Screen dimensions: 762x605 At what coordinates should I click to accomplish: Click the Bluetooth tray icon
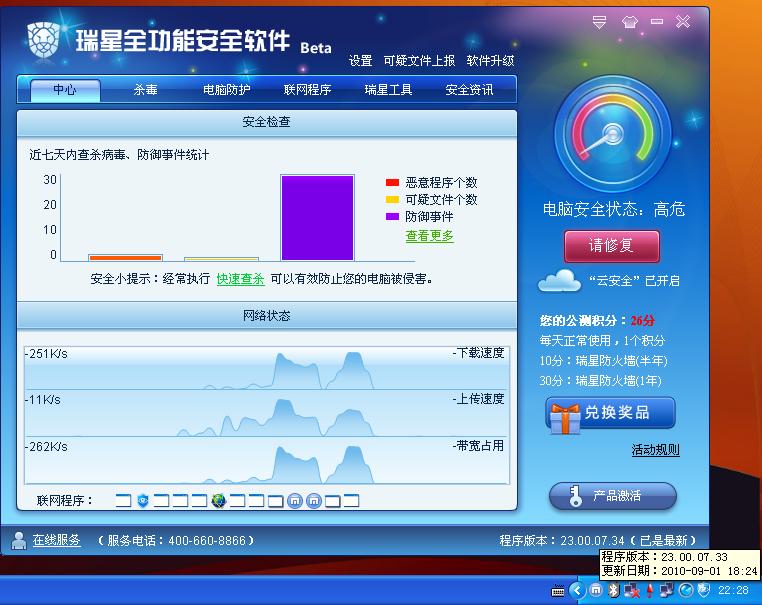pos(614,590)
